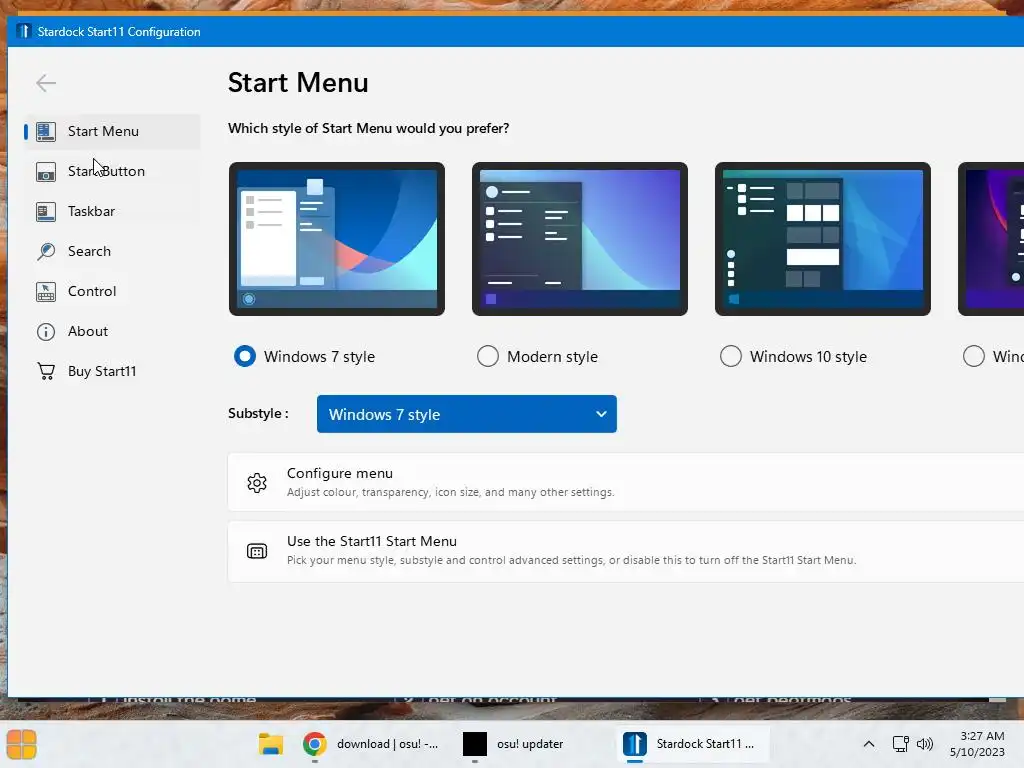Select the Modern style radio button
Screen dimensions: 1024x768
488,357
